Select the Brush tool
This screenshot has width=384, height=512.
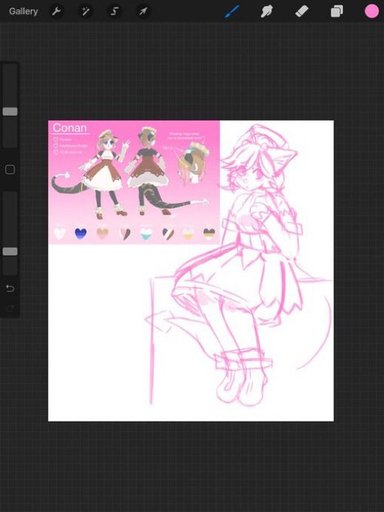232,11
